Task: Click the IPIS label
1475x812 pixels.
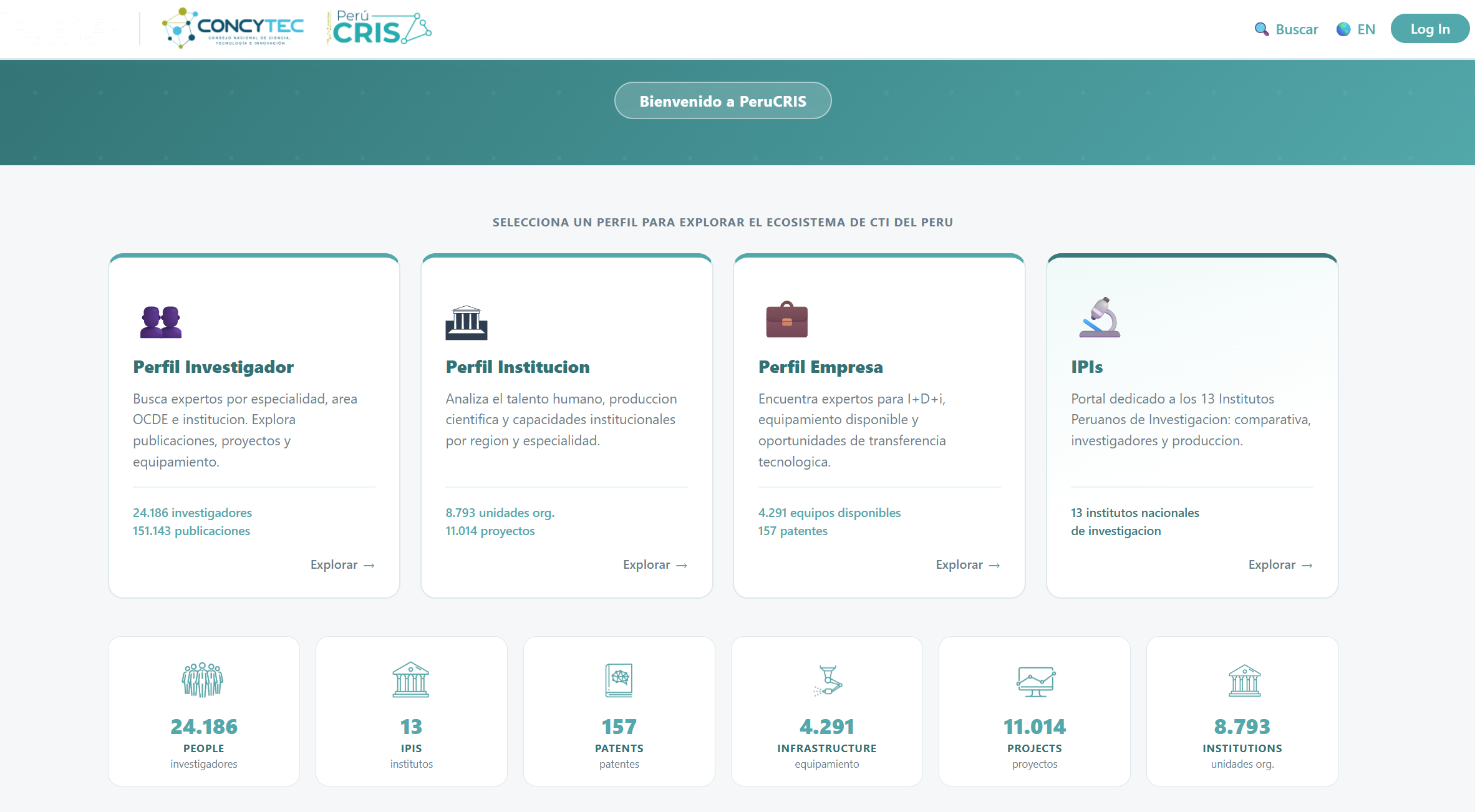Action: coord(411,748)
